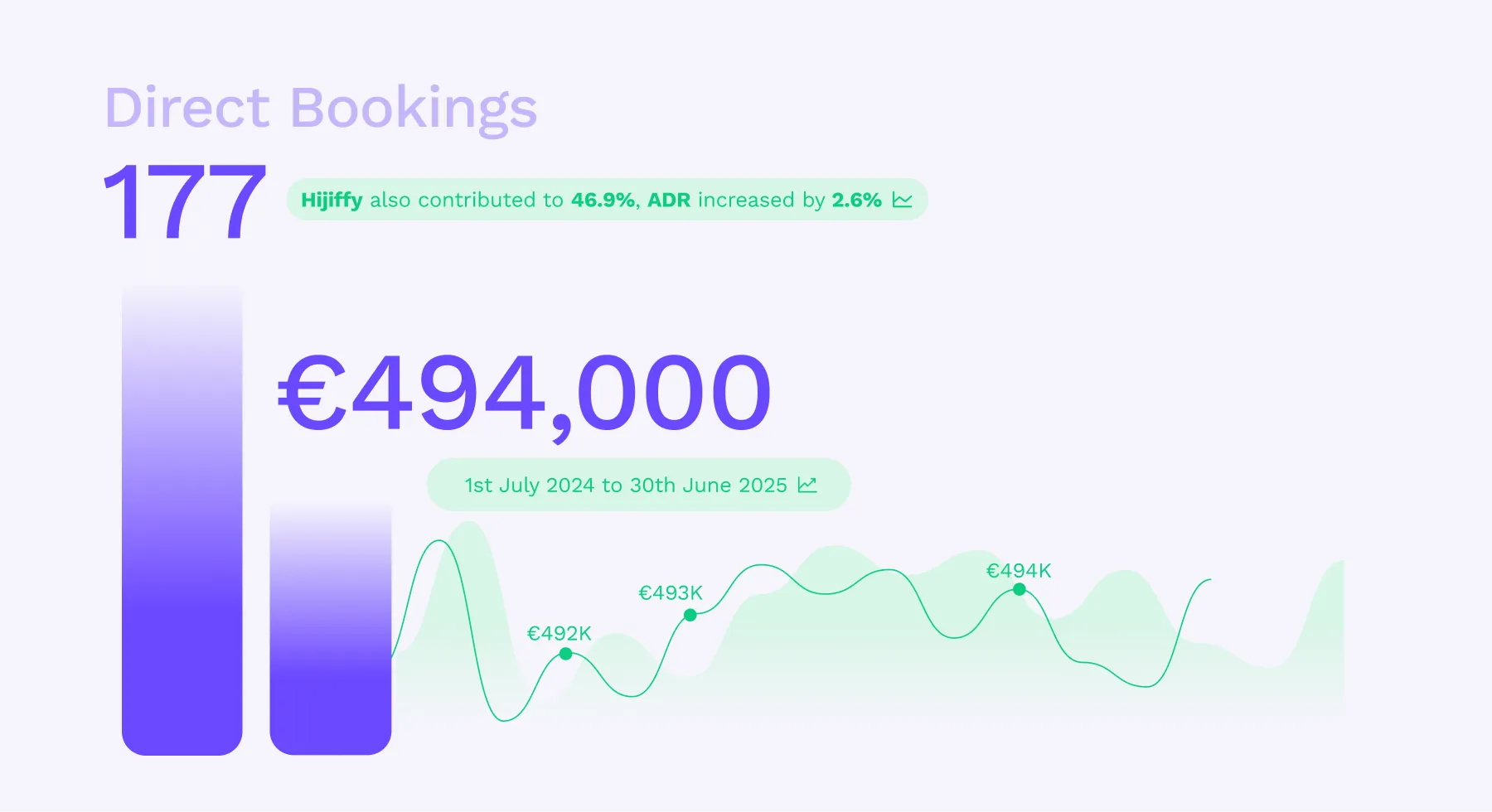Click the line chart icon after 2.6%
Viewport: 1492px width, 812px height.
(x=902, y=201)
